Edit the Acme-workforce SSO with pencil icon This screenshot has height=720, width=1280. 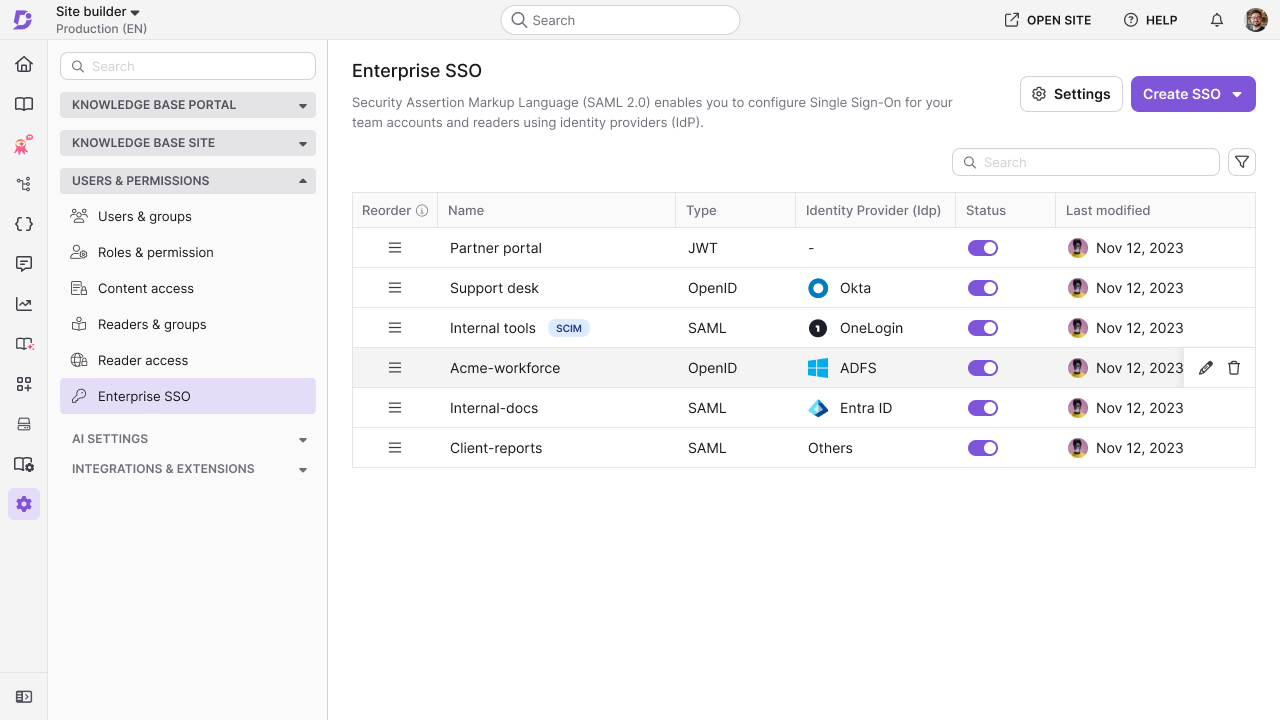pyautogui.click(x=1206, y=368)
